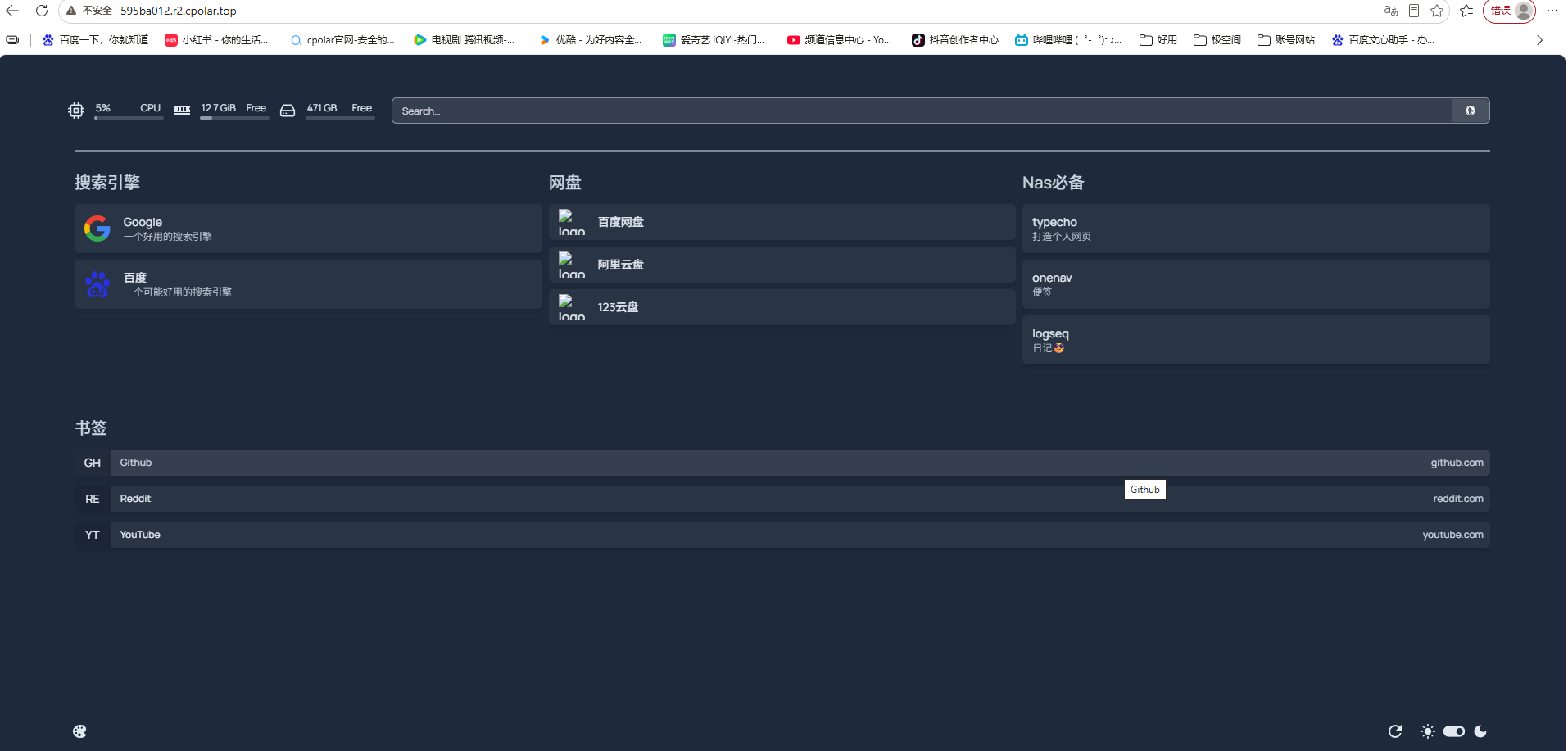Focus the Search input field
The width and height of the screenshot is (1568, 751).
tap(922, 111)
